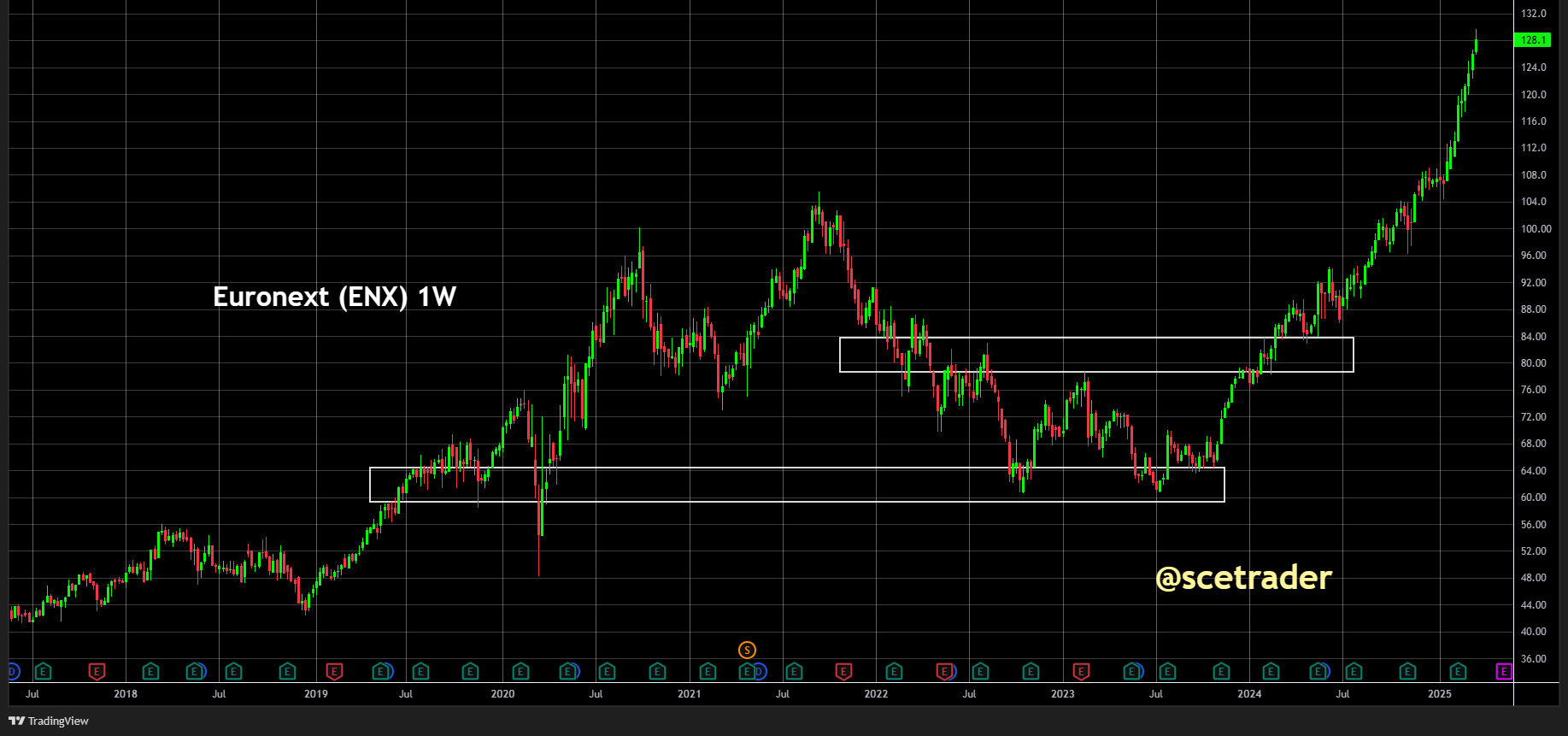Click the 2018 time axis label
Screen dimensions: 1568x736
(126, 694)
